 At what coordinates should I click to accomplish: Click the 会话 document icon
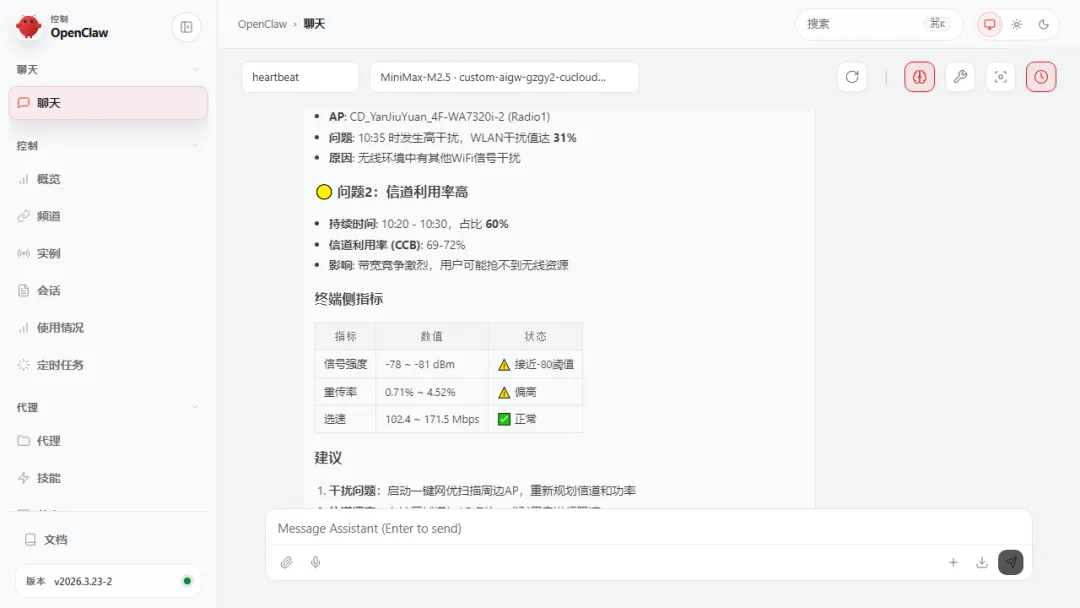click(23, 291)
